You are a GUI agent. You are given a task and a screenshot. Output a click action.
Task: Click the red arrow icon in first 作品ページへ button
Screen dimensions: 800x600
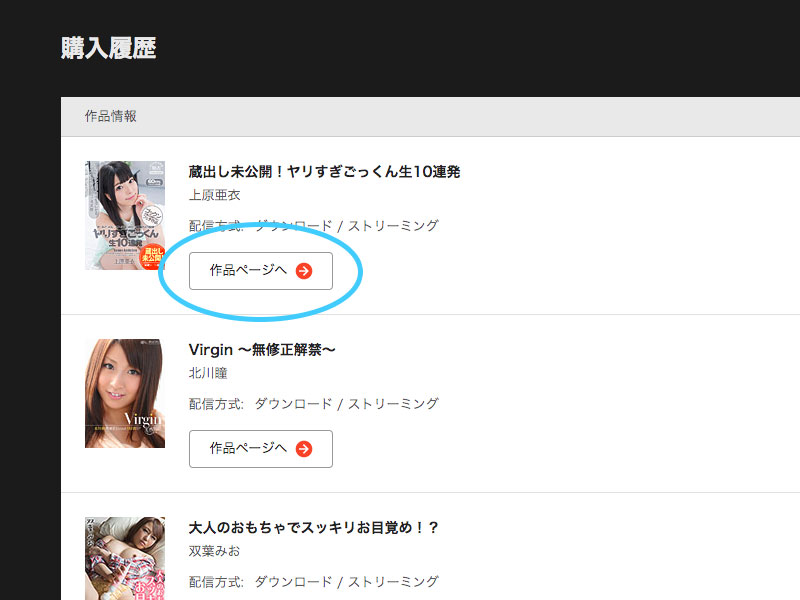coord(304,271)
